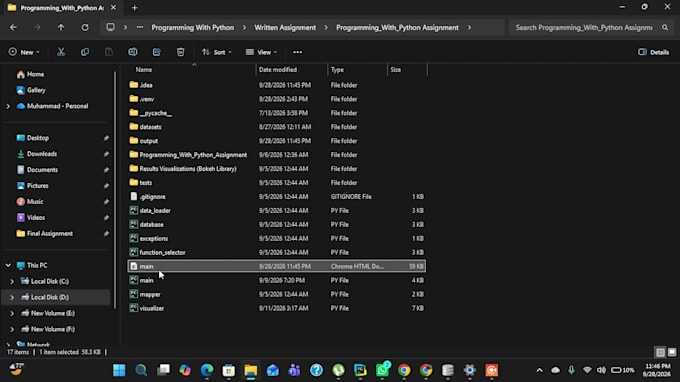Click the Rename icon in toolbar
The height and width of the screenshot is (382, 680).
(133, 52)
